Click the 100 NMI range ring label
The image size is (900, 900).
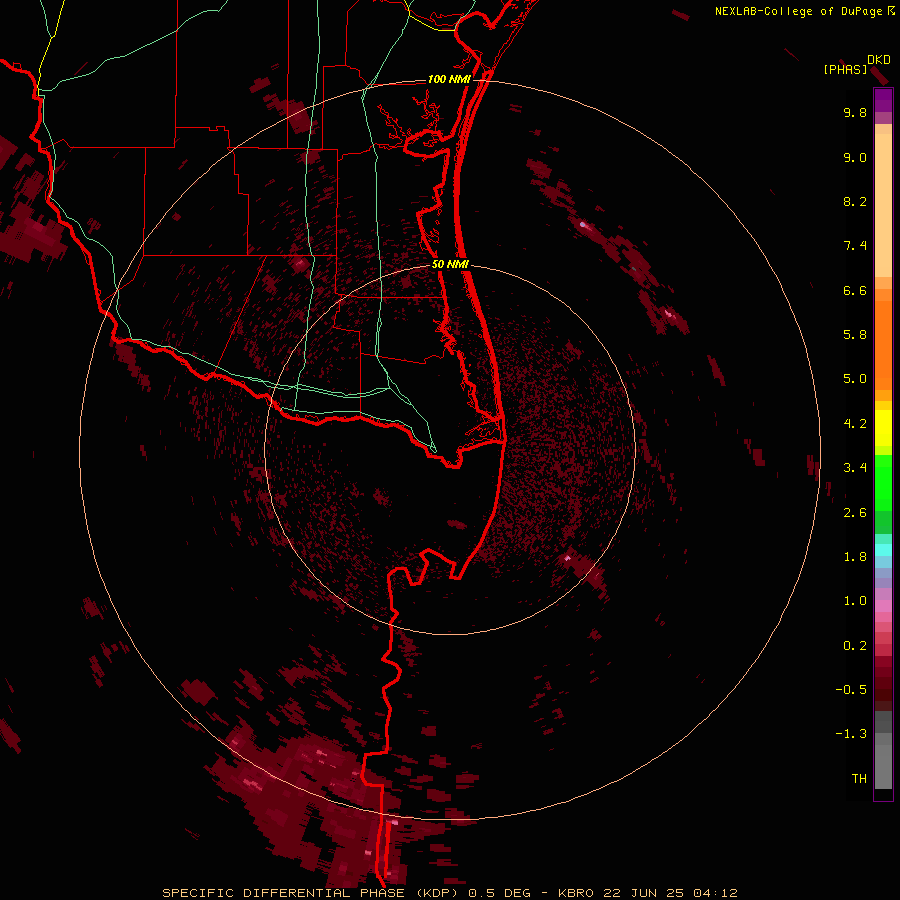[x=449, y=79]
